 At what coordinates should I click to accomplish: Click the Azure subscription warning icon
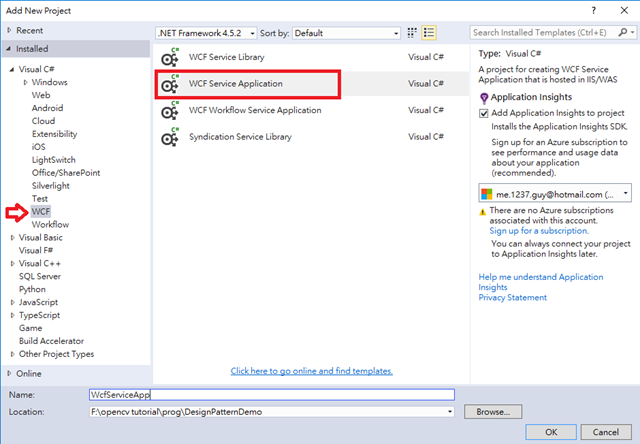click(482, 211)
